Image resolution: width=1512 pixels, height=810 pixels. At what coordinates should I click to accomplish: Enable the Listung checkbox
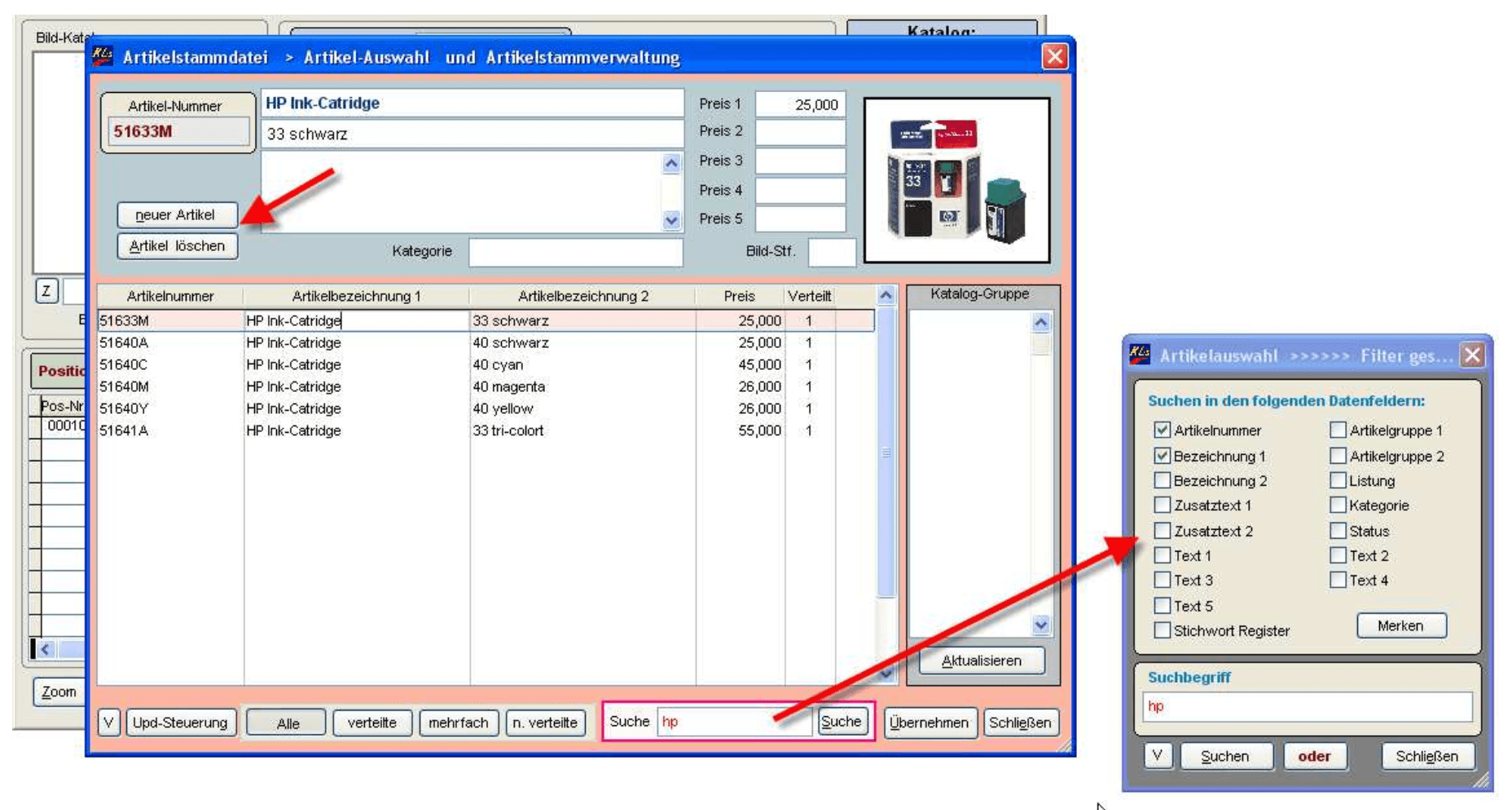pyautogui.click(x=1338, y=480)
